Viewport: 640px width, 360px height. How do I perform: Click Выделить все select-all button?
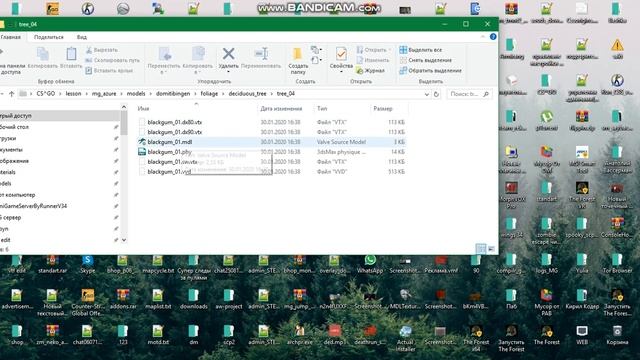(x=421, y=50)
